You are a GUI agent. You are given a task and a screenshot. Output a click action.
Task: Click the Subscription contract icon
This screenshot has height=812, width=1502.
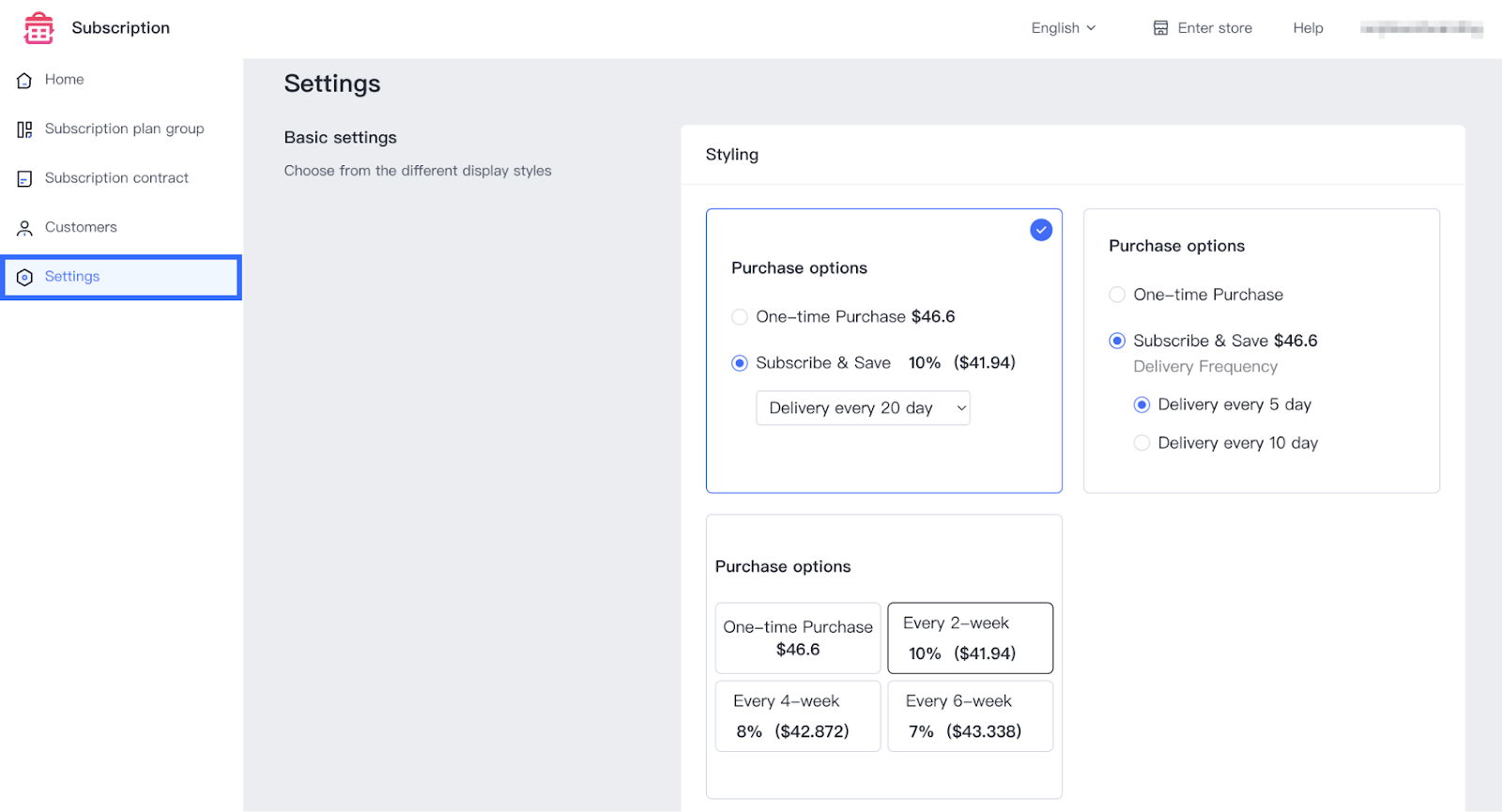coord(25,178)
